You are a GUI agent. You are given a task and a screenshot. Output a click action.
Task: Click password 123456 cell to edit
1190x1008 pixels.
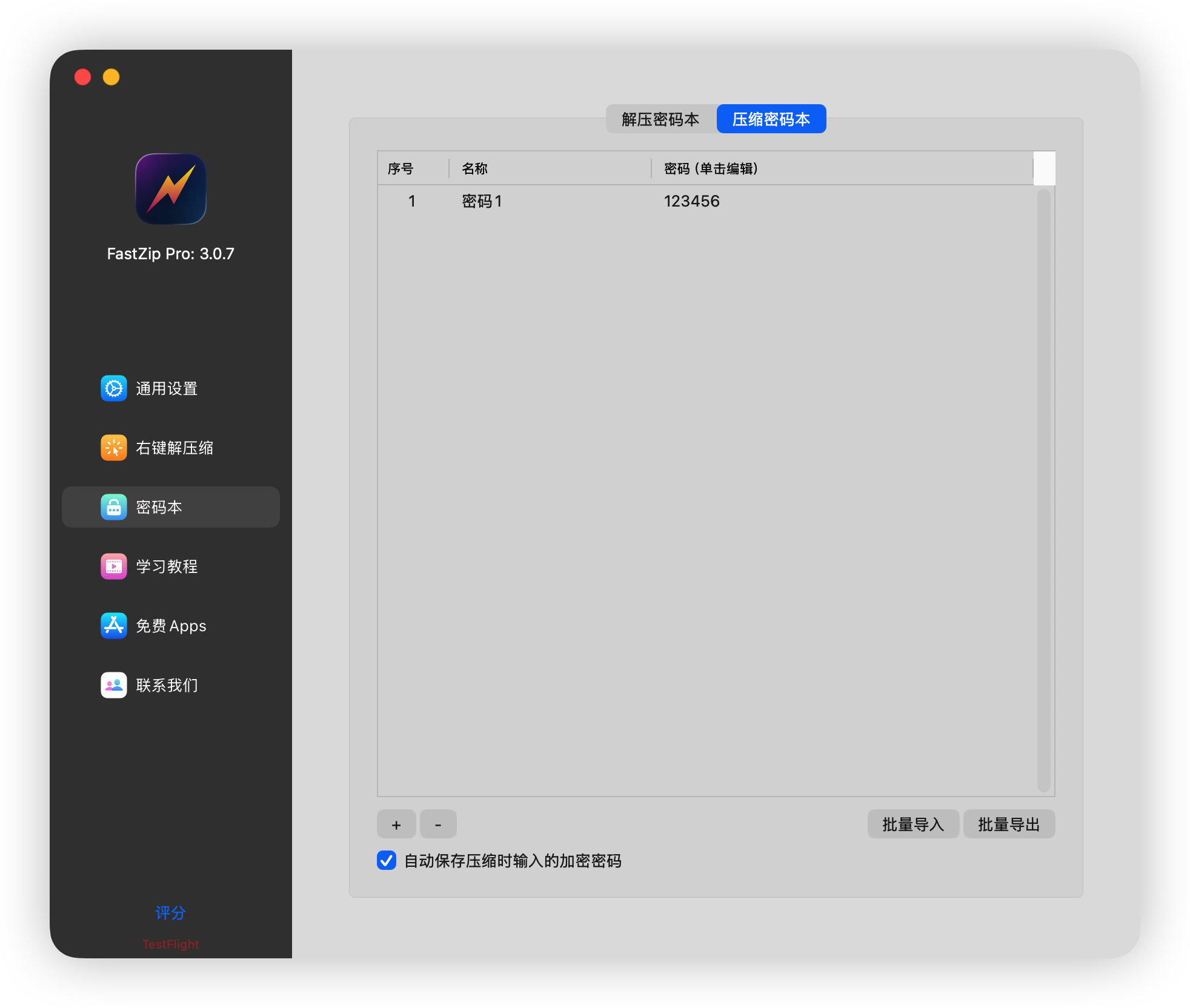[691, 201]
